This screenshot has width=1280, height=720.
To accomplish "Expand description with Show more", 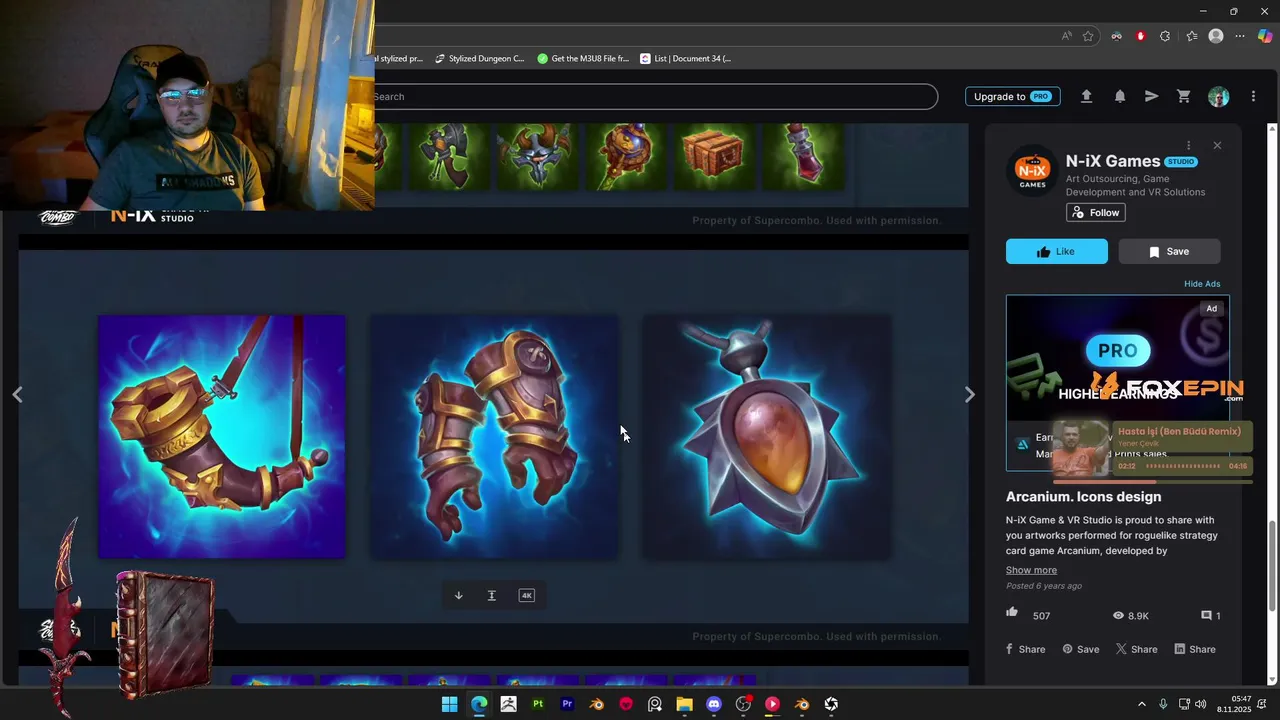I will [1031, 570].
